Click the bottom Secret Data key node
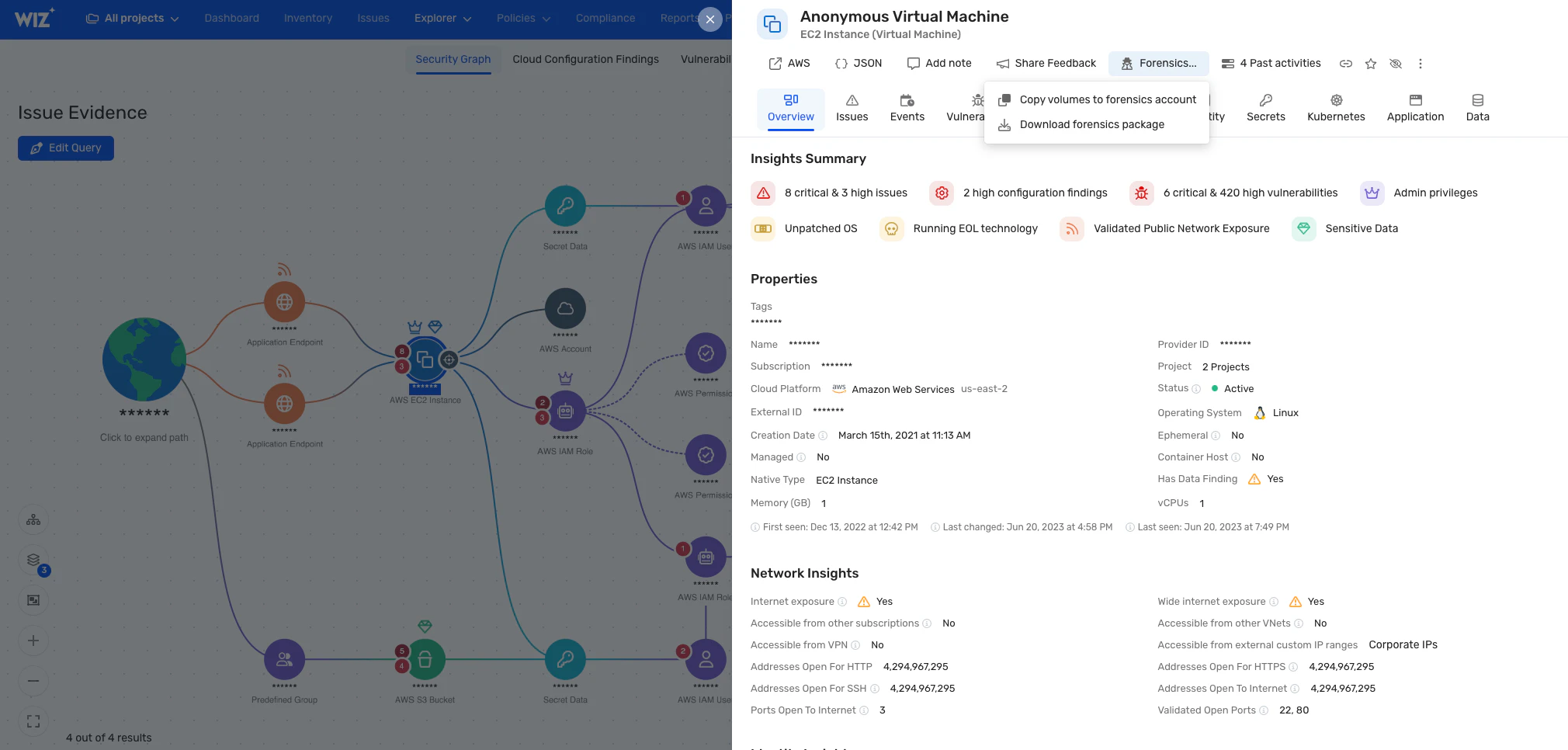 tap(565, 659)
